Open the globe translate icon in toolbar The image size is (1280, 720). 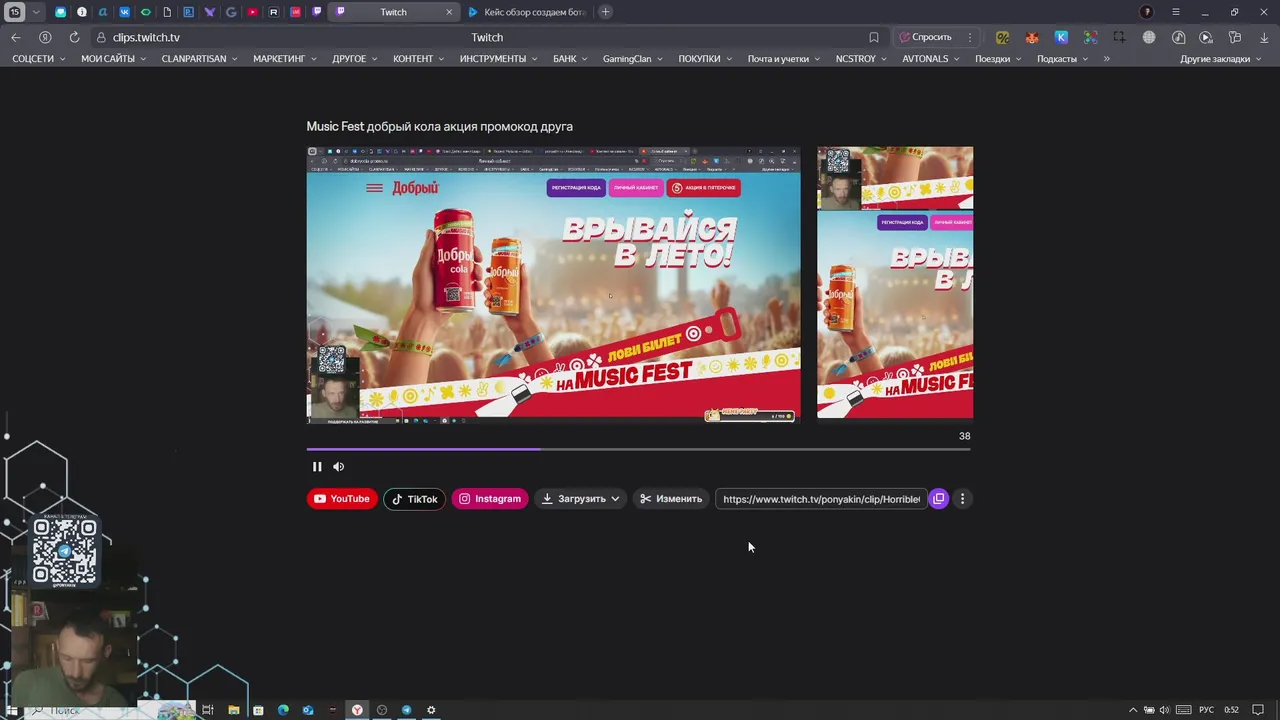coord(1149,37)
